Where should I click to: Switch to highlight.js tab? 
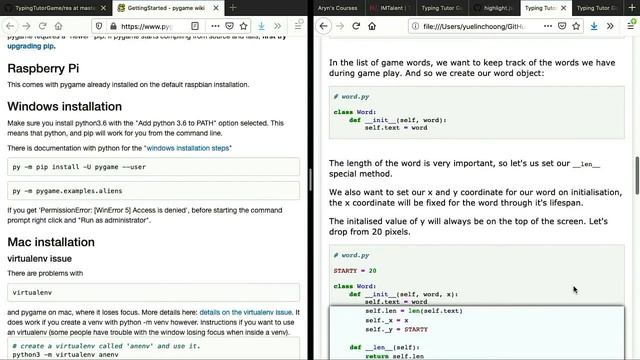[x=494, y=8]
